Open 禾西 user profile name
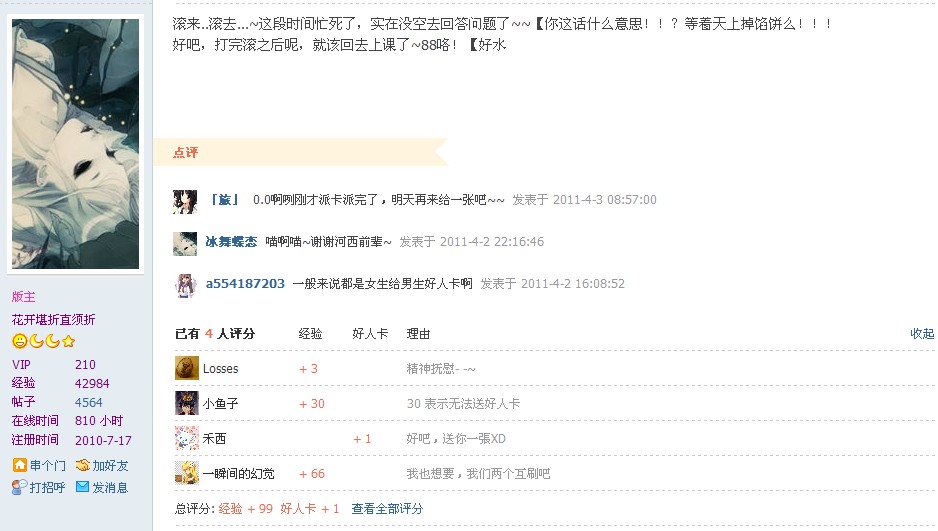Image resolution: width=938 pixels, height=531 pixels. point(214,439)
